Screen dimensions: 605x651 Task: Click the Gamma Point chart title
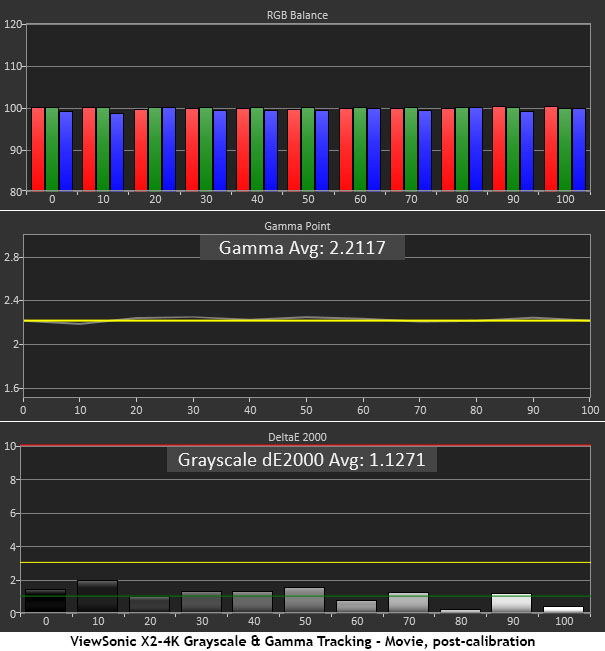[x=302, y=227]
